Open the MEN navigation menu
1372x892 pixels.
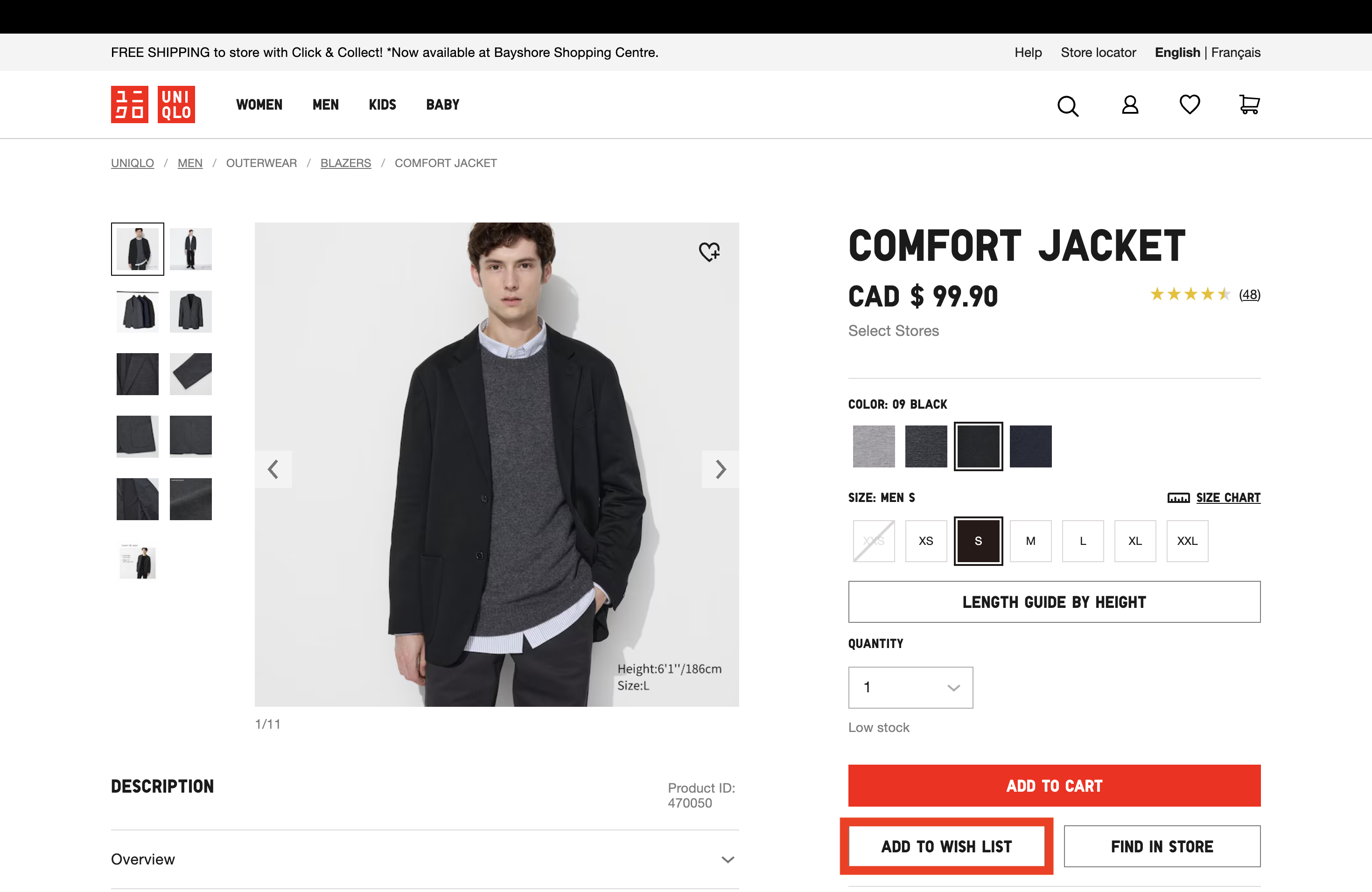(x=325, y=105)
